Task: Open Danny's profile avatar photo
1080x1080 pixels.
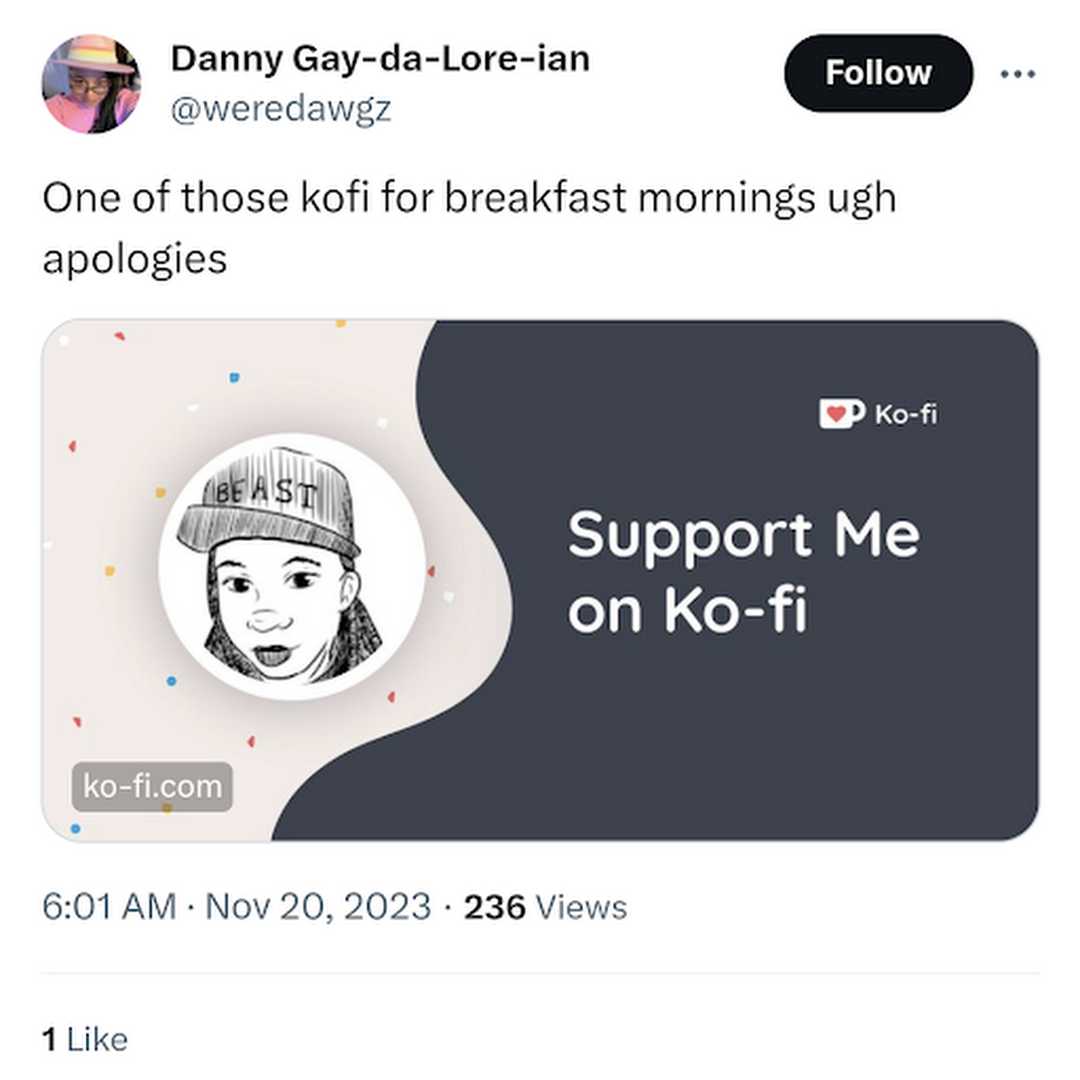Action: pyautogui.click(x=92, y=83)
